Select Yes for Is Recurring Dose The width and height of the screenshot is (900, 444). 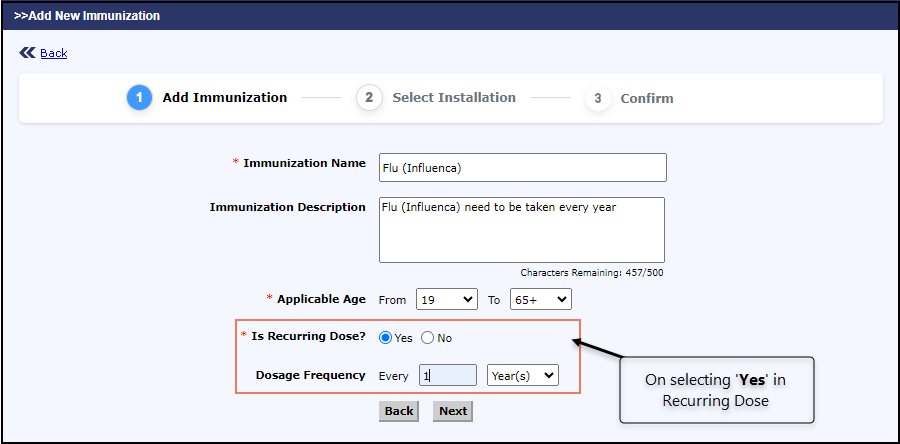click(386, 338)
